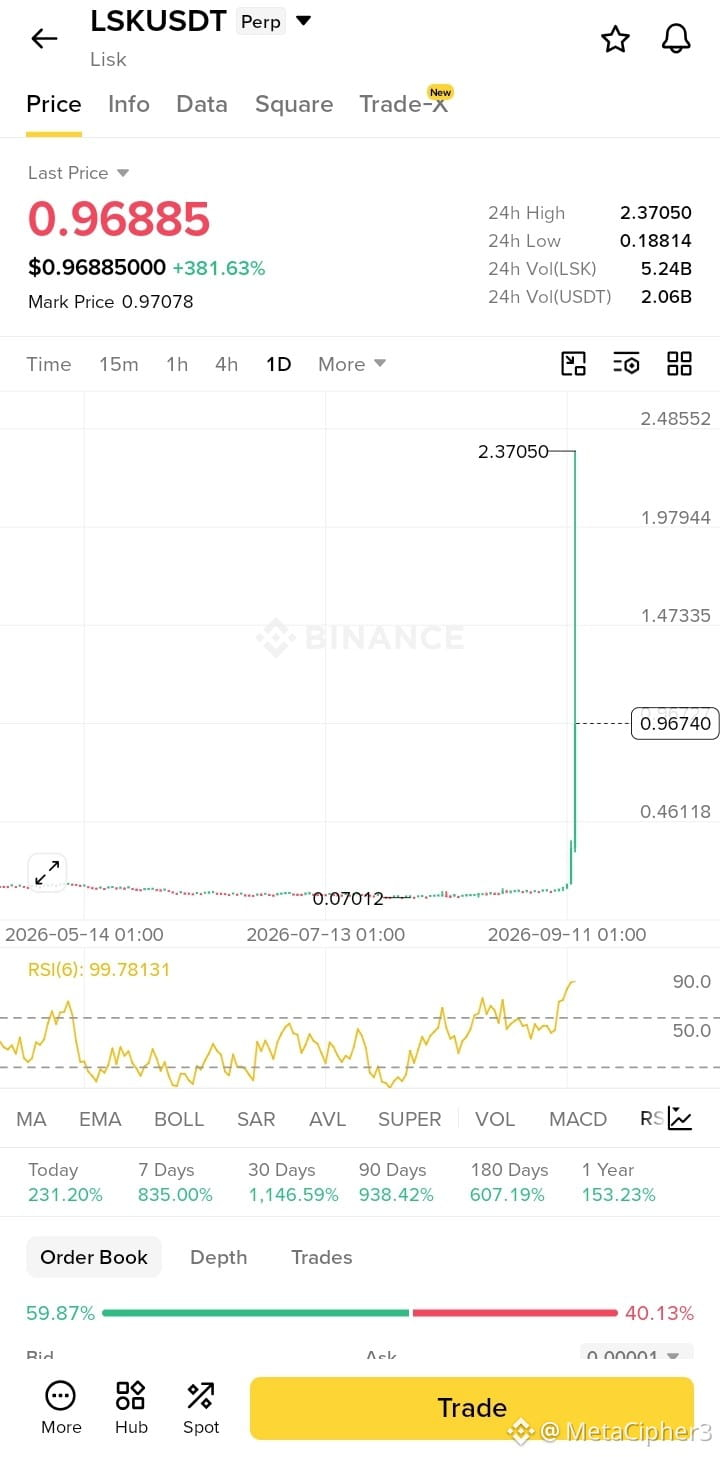Tap the back arrow icon
The image size is (720, 1457).
44,39
